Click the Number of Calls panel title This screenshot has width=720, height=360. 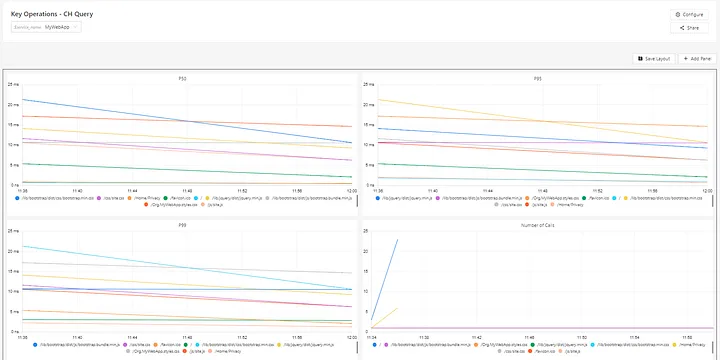(537, 225)
